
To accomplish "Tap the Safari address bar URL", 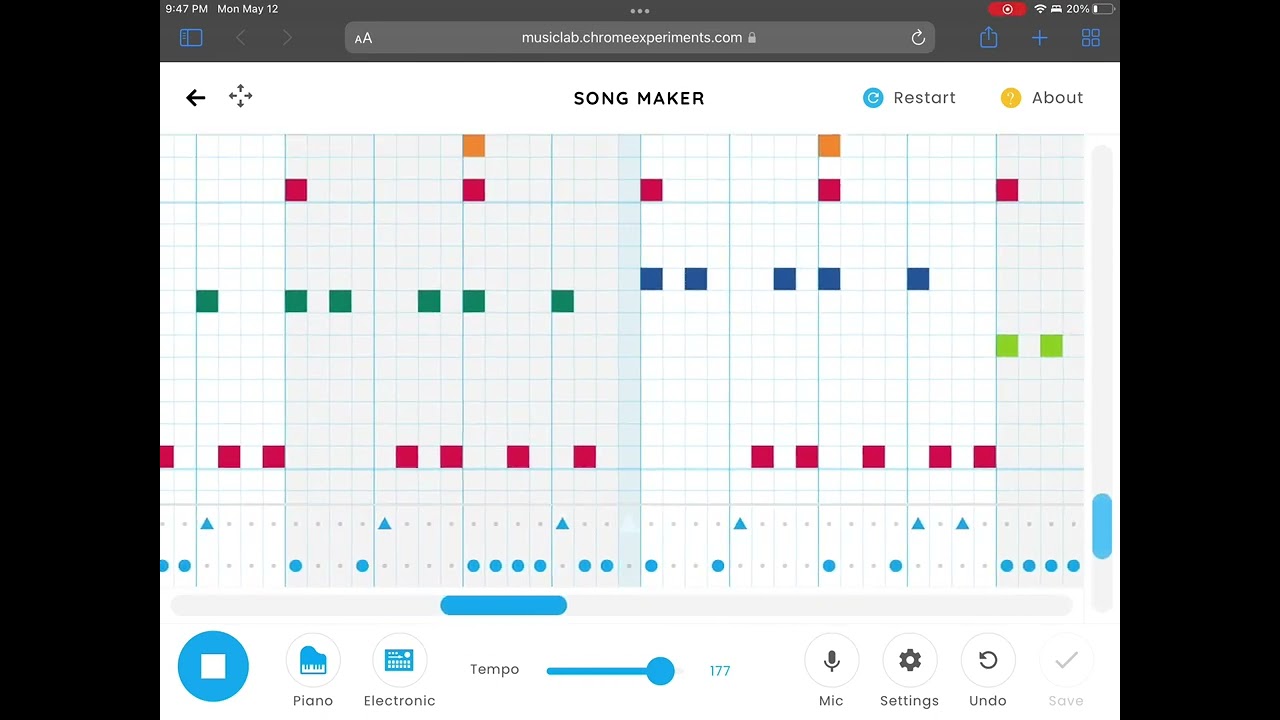I will click(639, 38).
